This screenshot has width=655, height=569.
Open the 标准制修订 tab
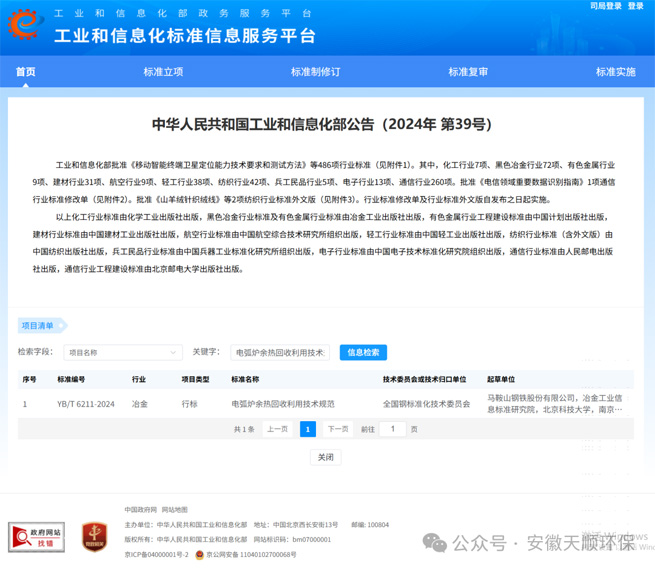pos(315,72)
